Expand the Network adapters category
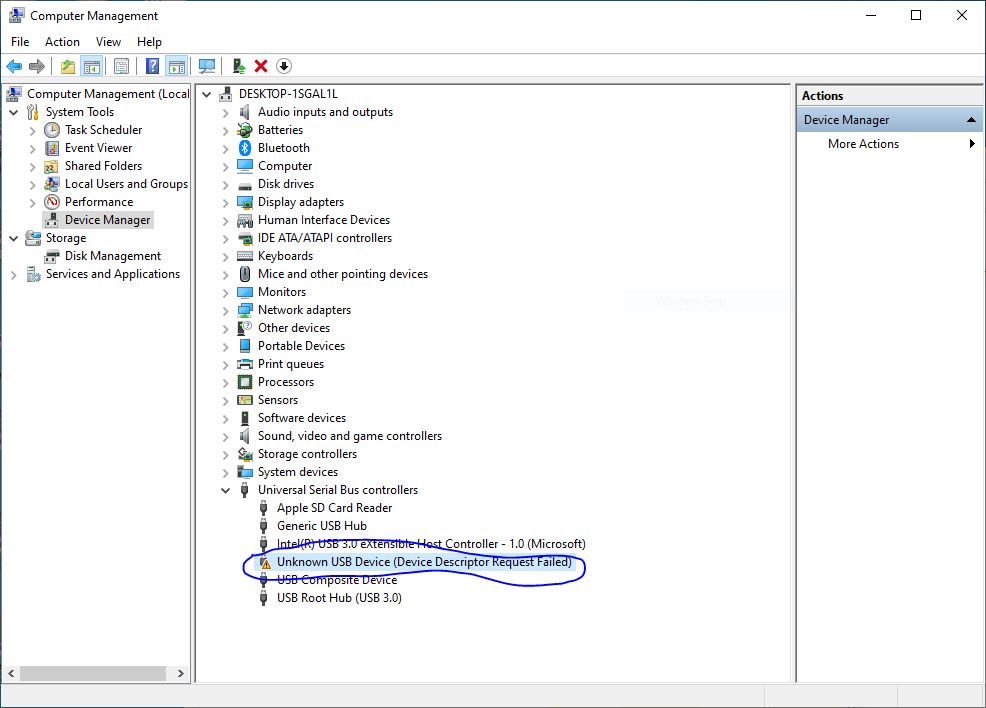Viewport: 986px width, 708px height. (225, 311)
